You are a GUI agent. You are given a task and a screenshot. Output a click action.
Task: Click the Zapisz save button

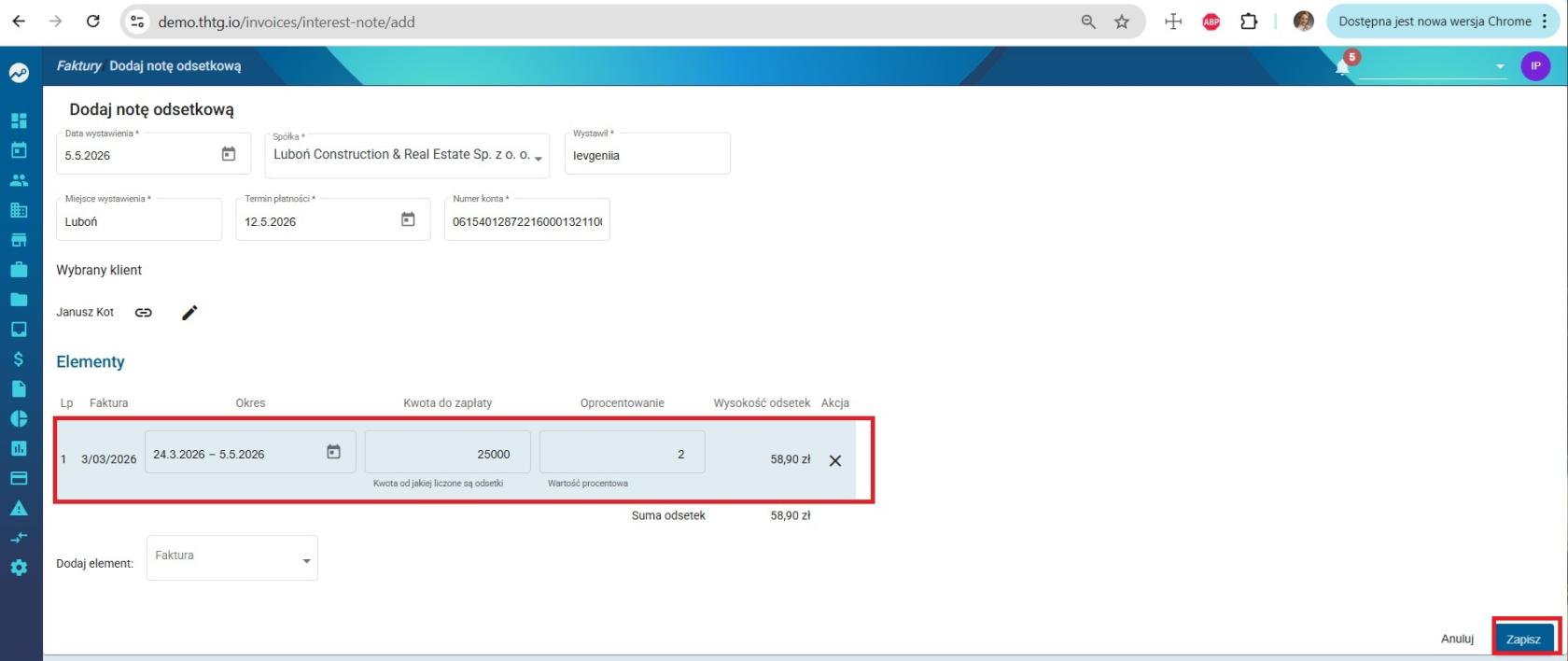pyautogui.click(x=1523, y=640)
